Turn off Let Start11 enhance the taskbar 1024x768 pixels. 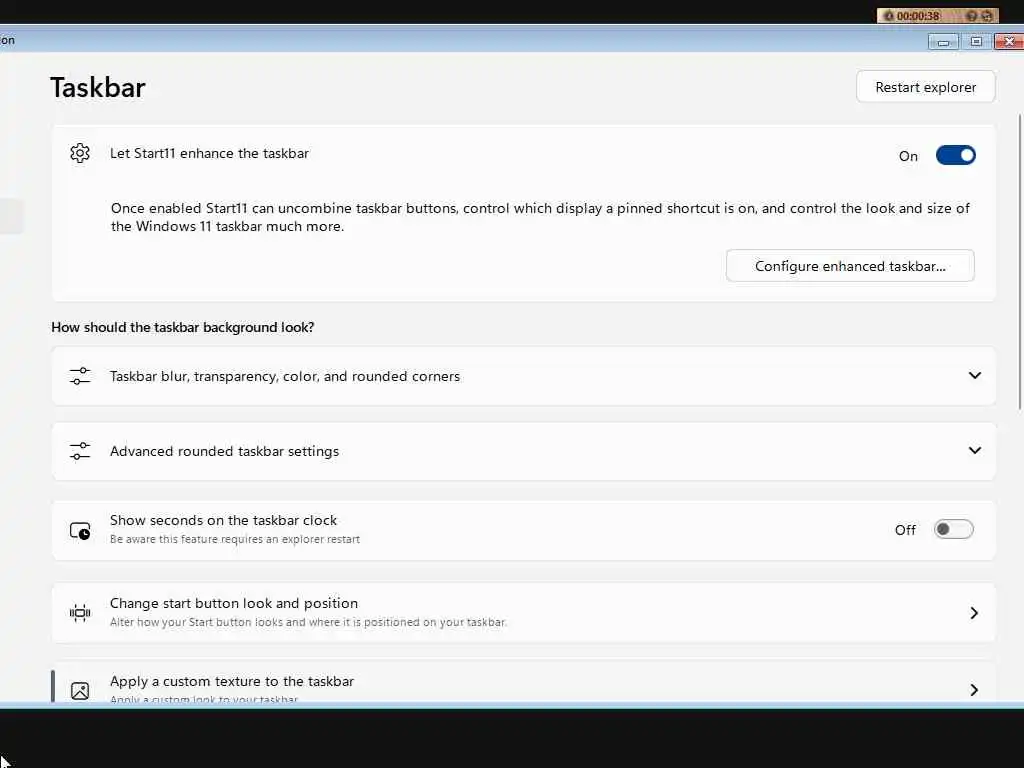[955, 155]
